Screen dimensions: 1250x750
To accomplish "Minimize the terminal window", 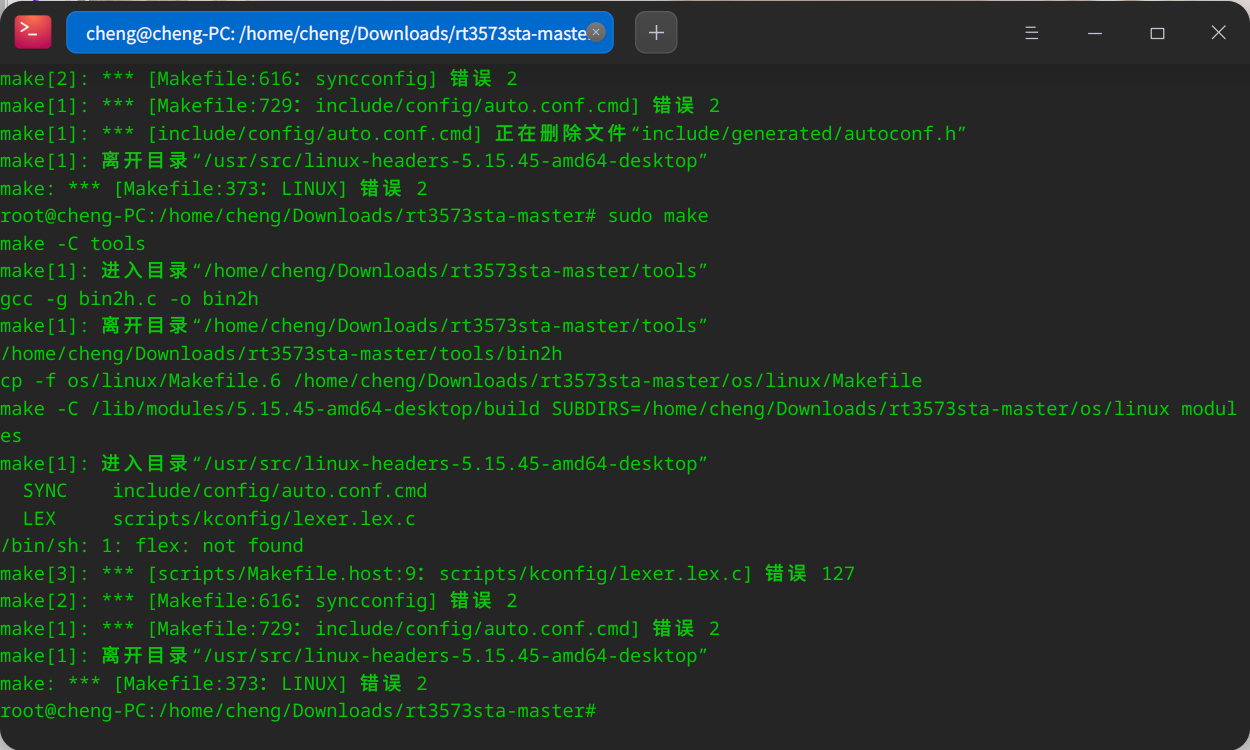I will point(1095,33).
